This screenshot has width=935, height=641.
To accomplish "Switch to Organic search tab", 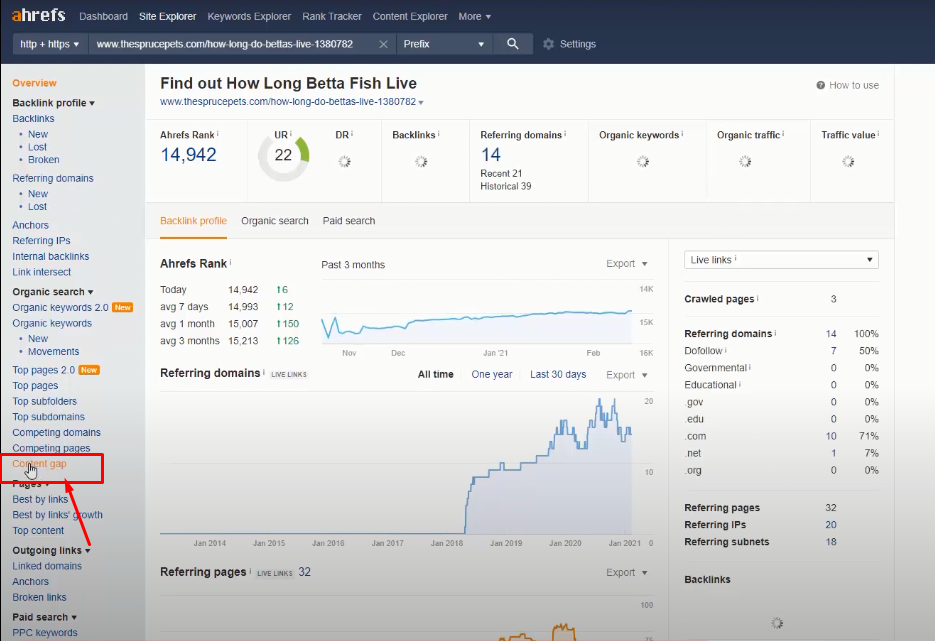I will click(275, 221).
